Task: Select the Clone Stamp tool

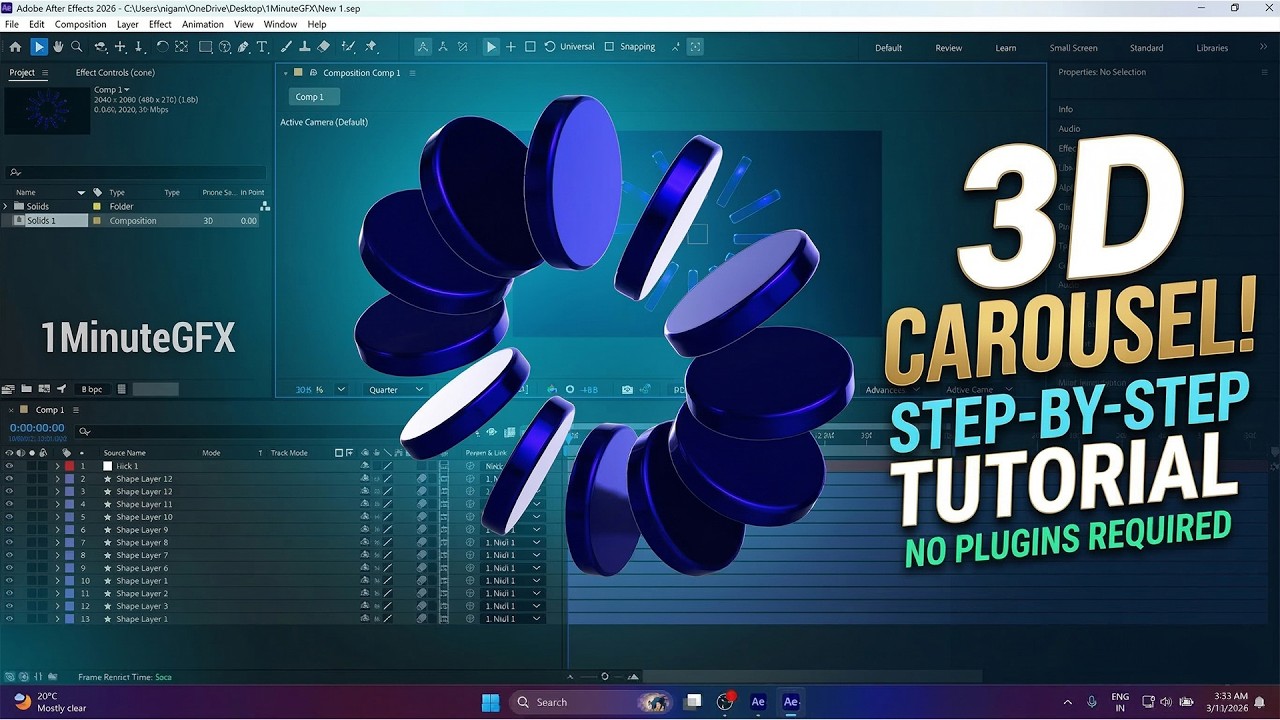Action: click(x=304, y=47)
